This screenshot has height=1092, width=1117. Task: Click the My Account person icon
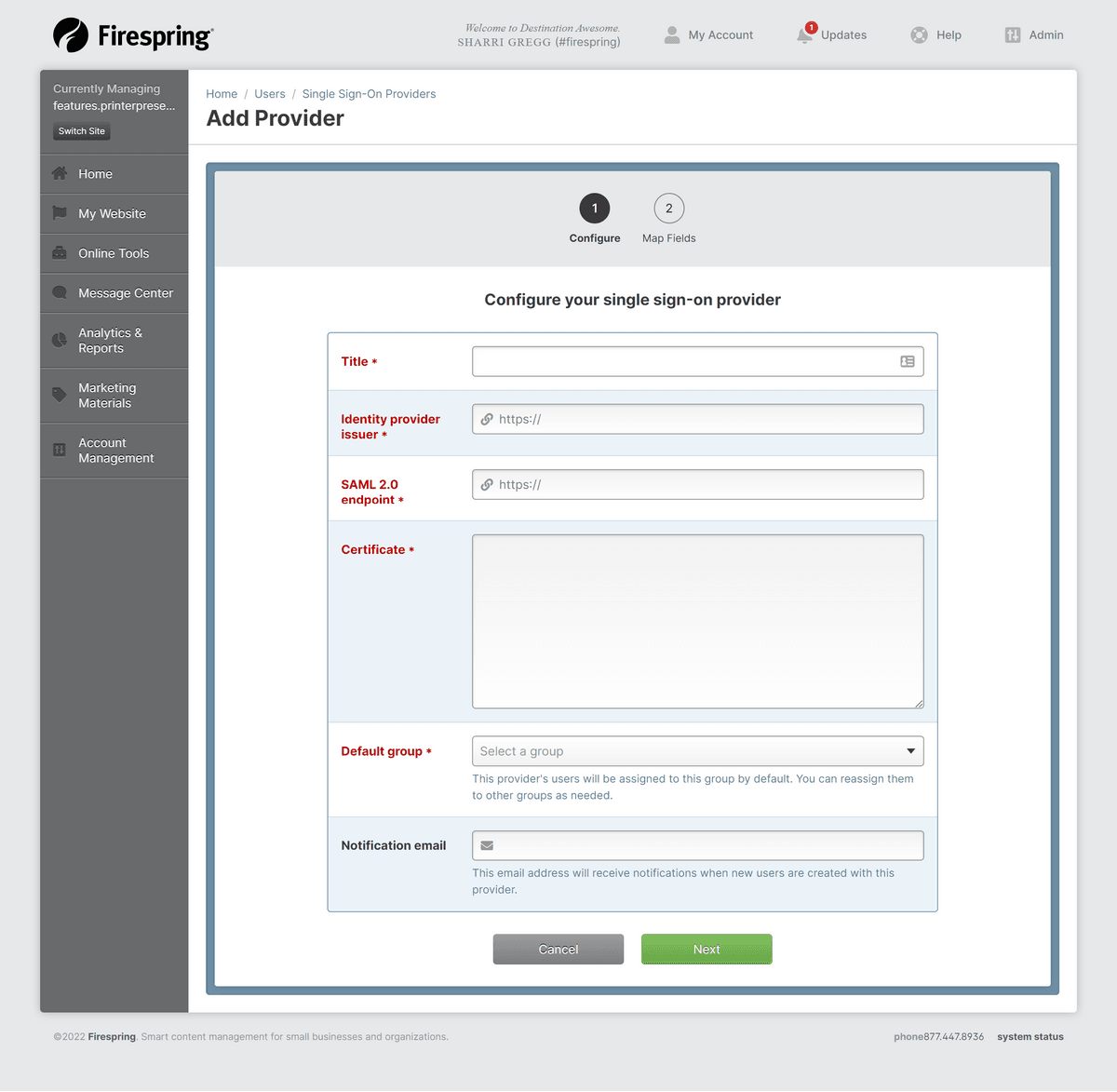click(672, 35)
